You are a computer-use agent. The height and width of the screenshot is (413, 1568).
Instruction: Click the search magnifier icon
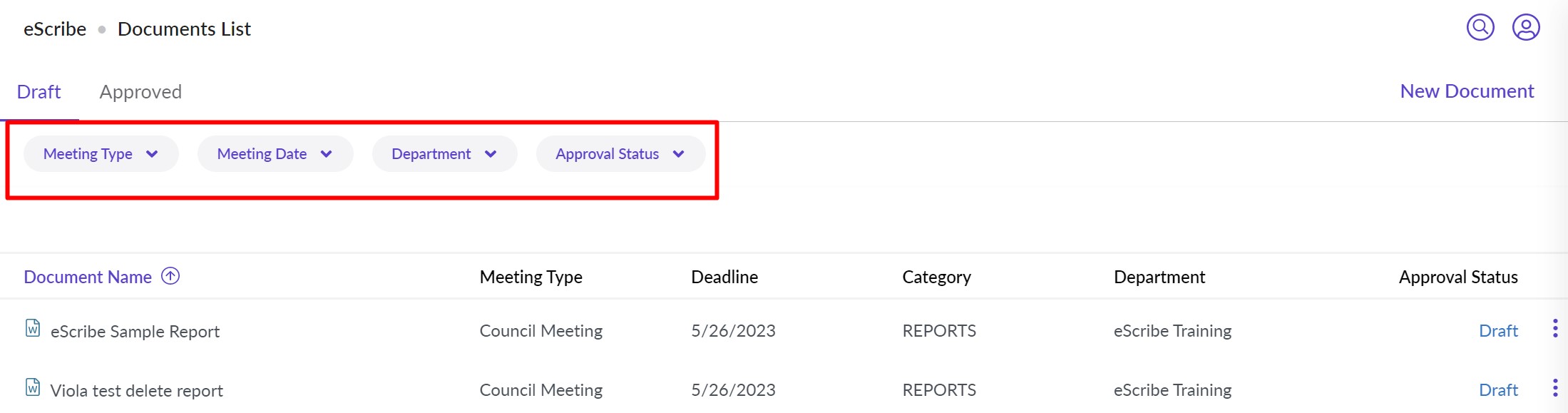tap(1480, 28)
